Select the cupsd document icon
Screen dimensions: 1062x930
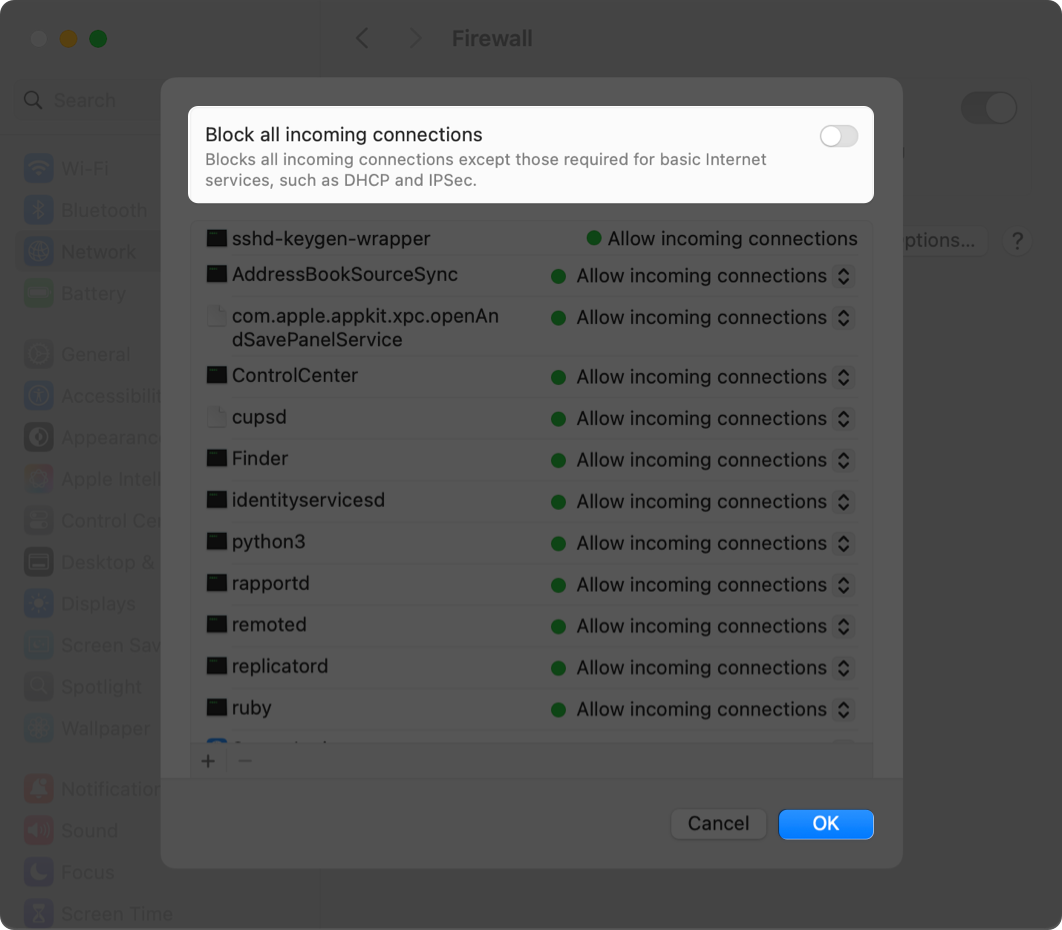pyautogui.click(x=217, y=417)
